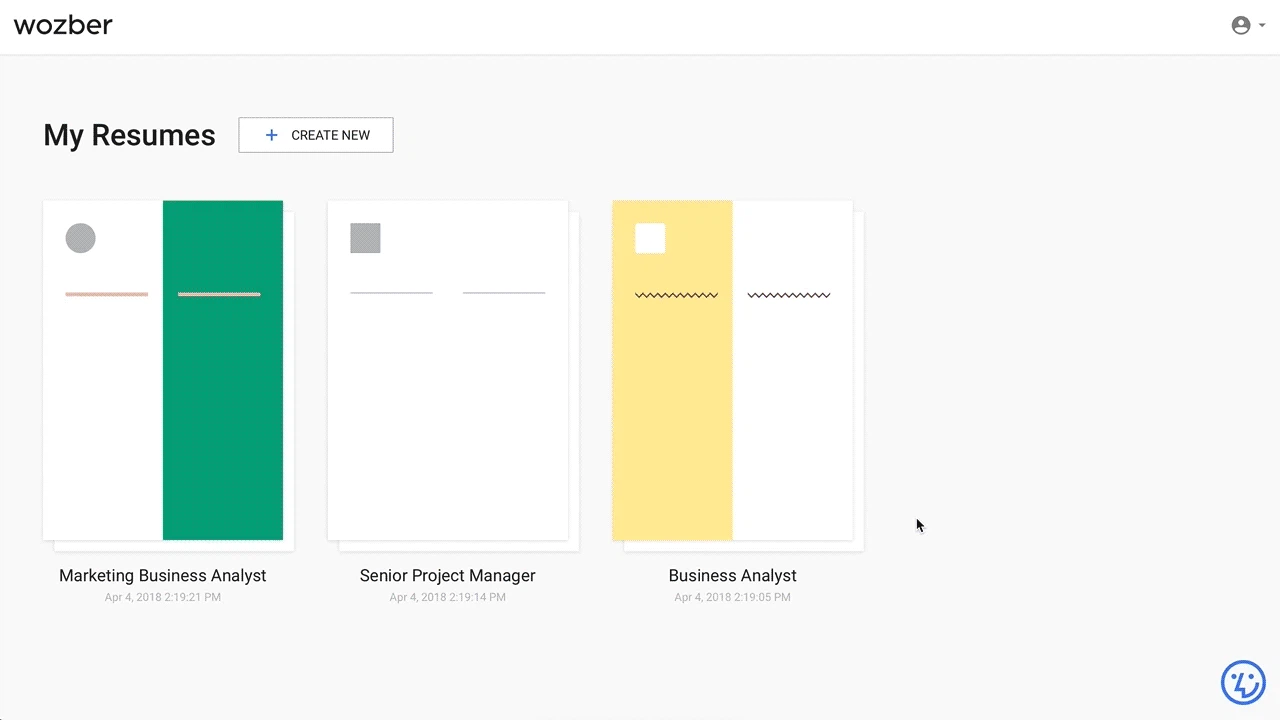This screenshot has width=1280, height=720.
Task: Click the Create New button
Action: pyautogui.click(x=316, y=135)
